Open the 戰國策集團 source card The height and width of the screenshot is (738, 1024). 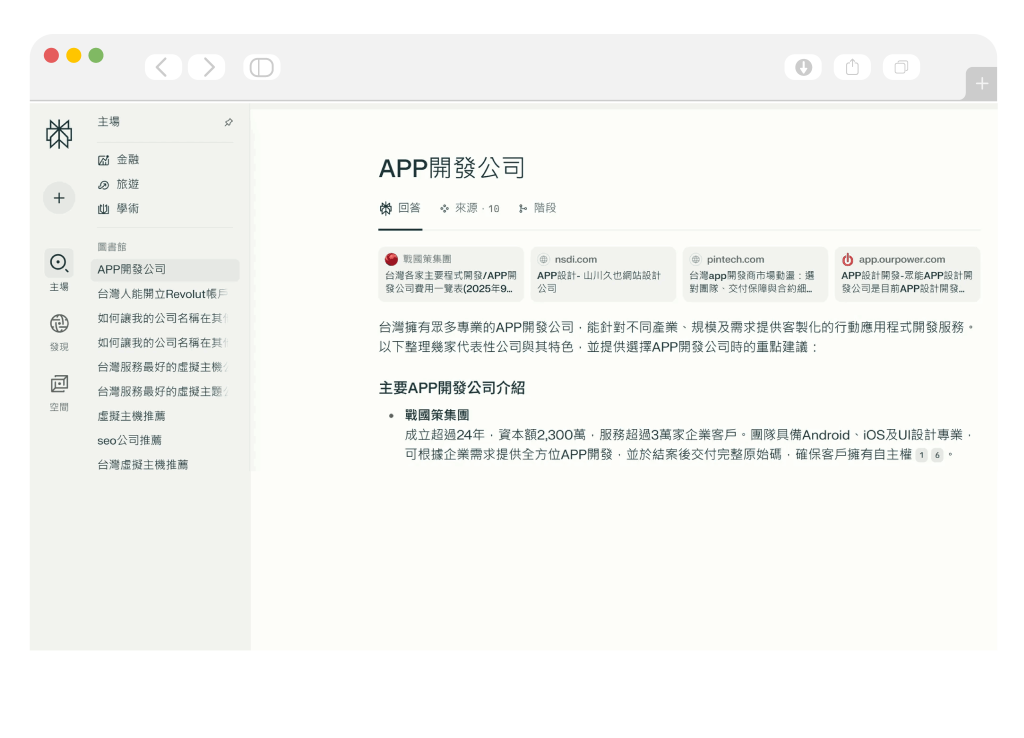click(451, 274)
